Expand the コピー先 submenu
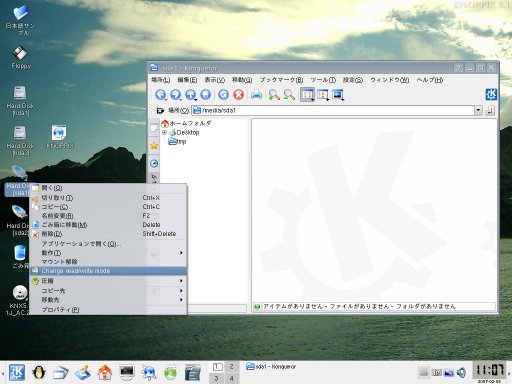 point(109,291)
